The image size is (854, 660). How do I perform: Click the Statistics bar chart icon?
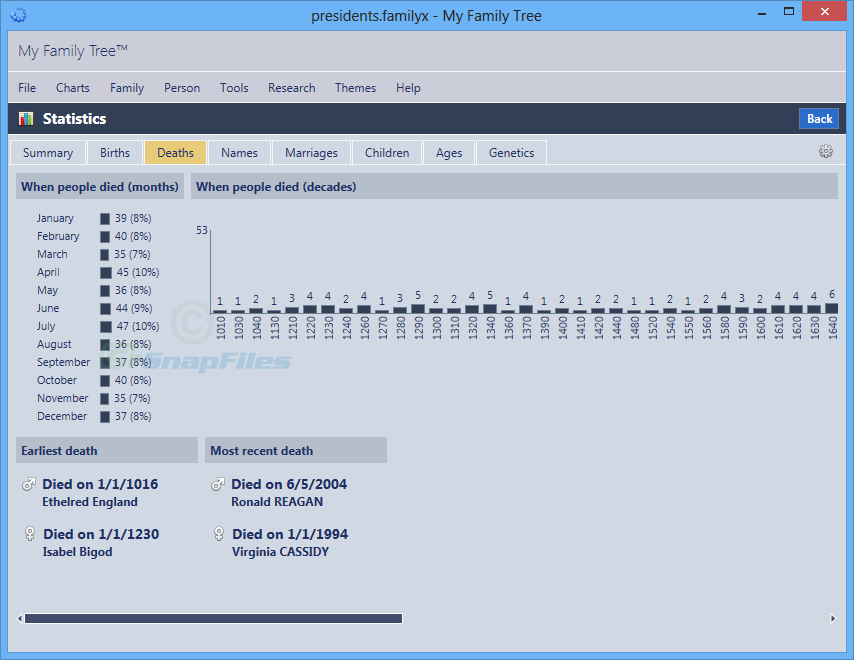[x=26, y=119]
